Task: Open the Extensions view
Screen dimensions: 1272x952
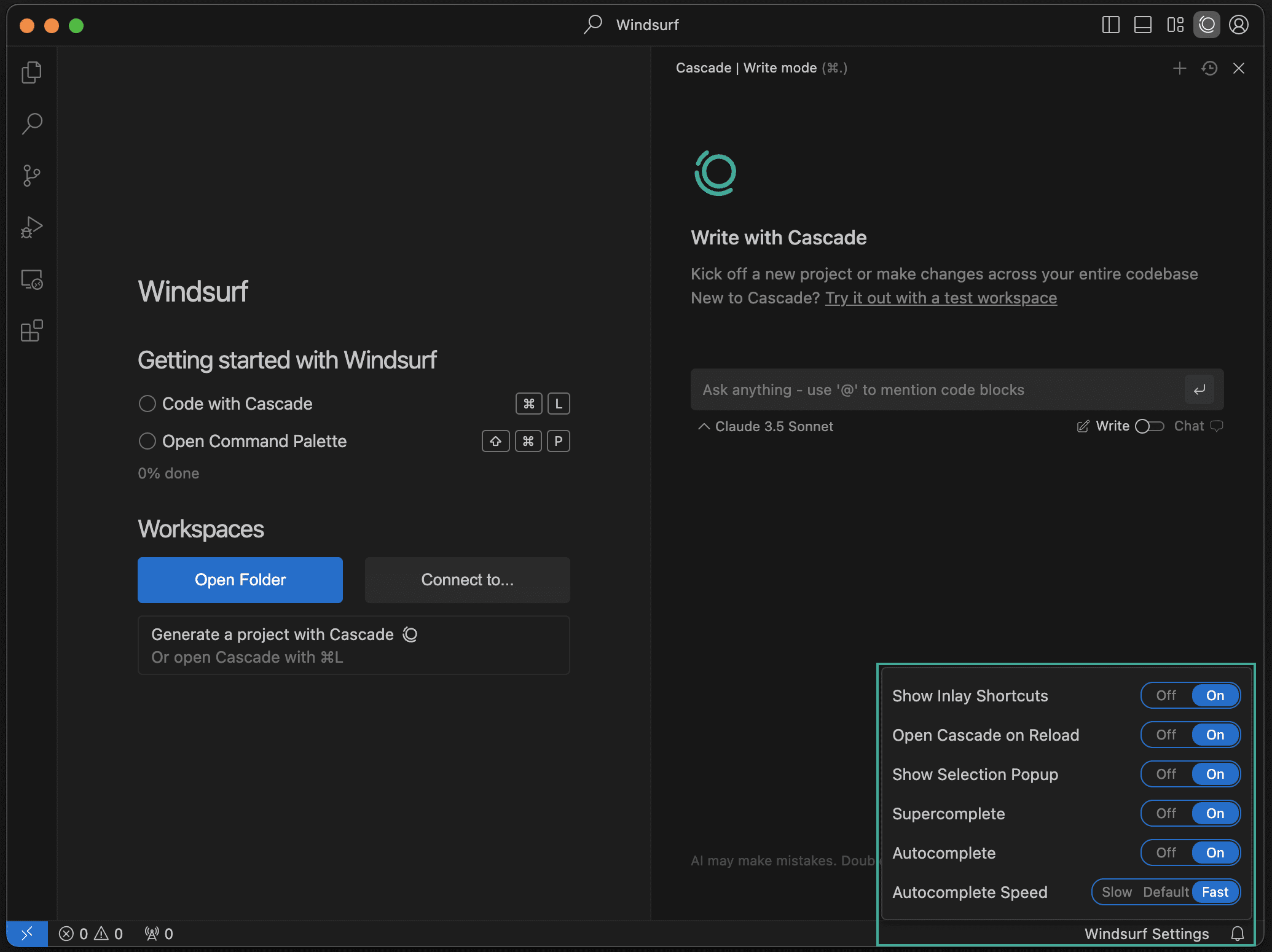Action: pyautogui.click(x=31, y=331)
